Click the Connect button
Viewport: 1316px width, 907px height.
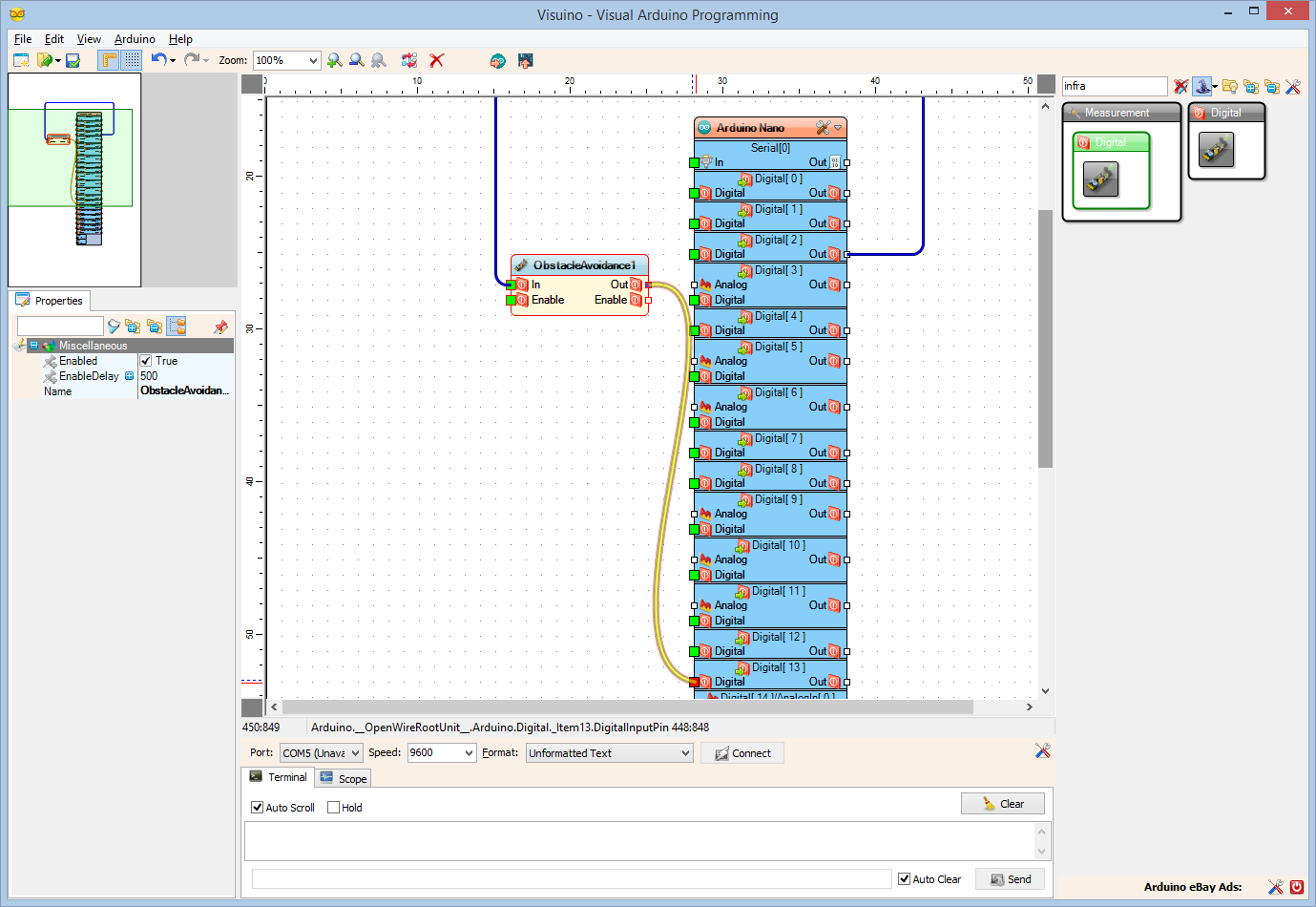[x=742, y=753]
